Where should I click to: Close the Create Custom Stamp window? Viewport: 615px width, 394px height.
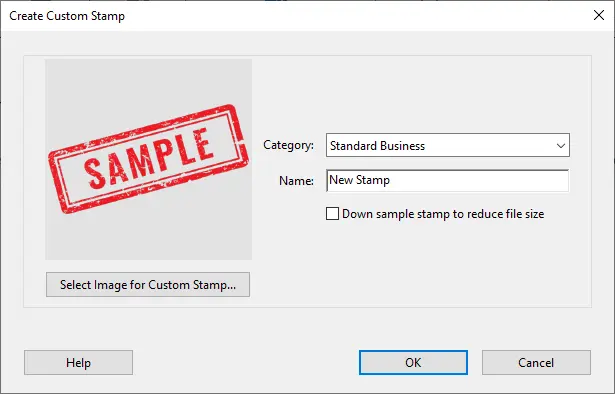(x=599, y=15)
